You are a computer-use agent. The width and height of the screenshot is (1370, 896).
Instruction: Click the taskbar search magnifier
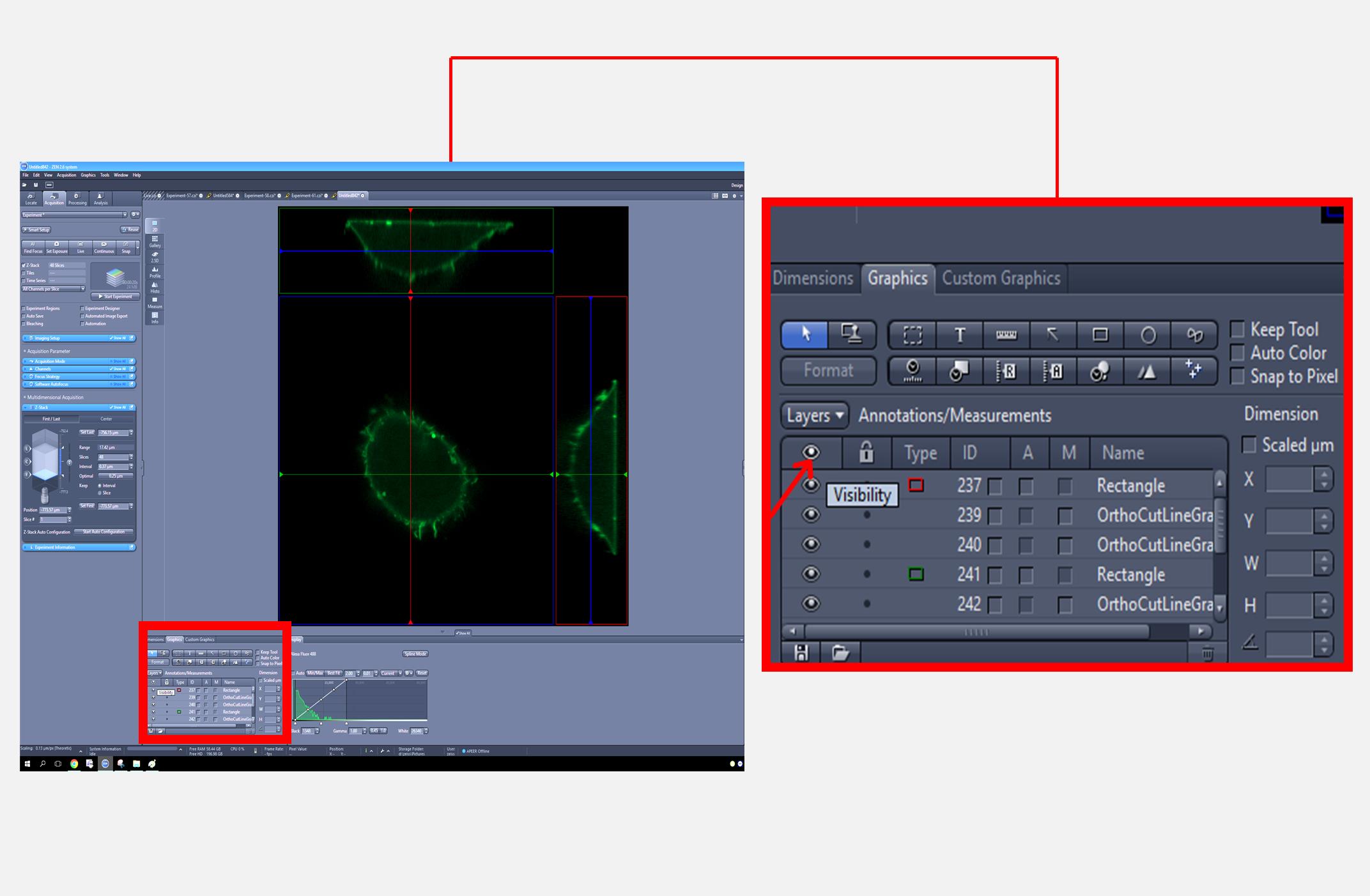(x=43, y=764)
